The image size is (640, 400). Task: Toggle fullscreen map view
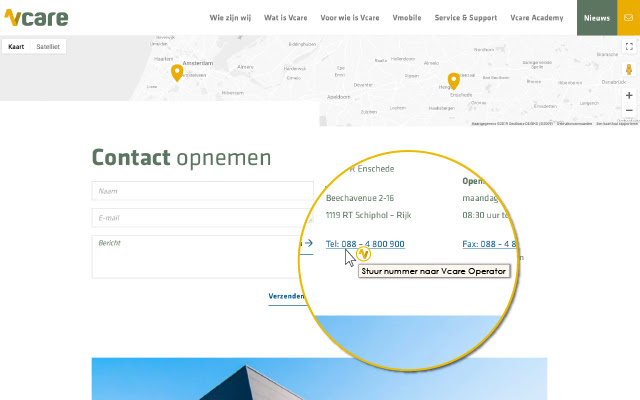click(x=628, y=47)
